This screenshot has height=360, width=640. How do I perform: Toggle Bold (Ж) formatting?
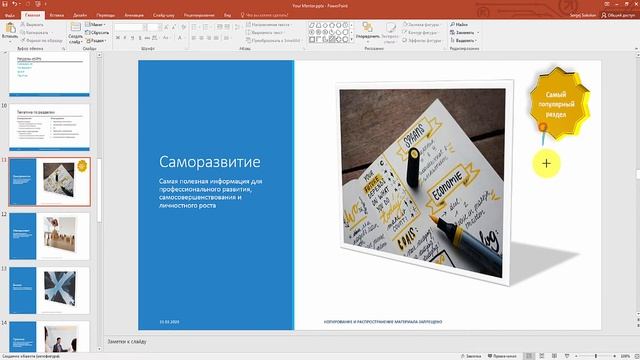(118, 38)
